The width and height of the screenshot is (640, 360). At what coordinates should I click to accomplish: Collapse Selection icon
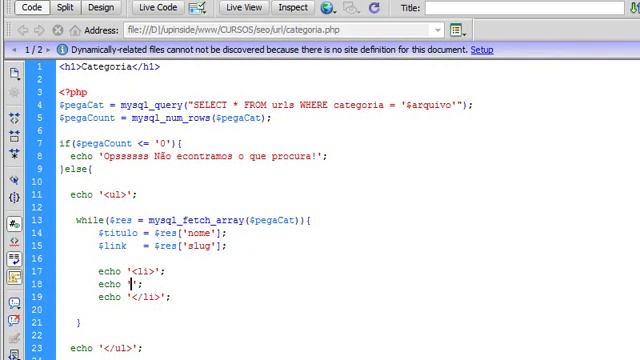click(14, 136)
